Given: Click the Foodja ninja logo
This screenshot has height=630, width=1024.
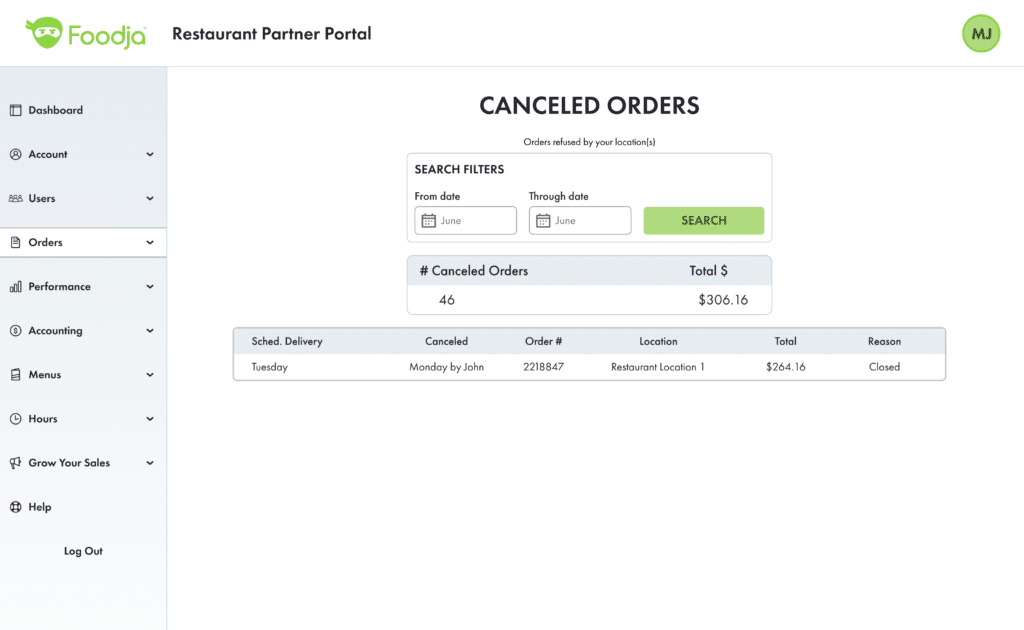Looking at the screenshot, I should pyautogui.click(x=44, y=33).
